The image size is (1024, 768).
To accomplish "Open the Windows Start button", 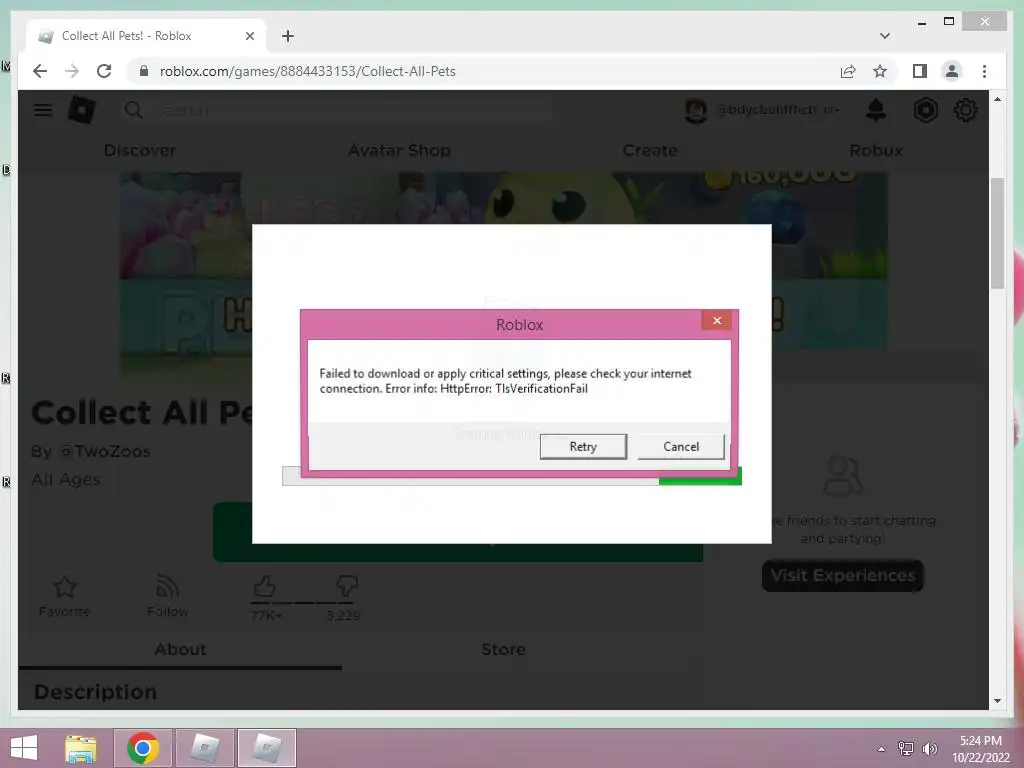I will pos(24,748).
